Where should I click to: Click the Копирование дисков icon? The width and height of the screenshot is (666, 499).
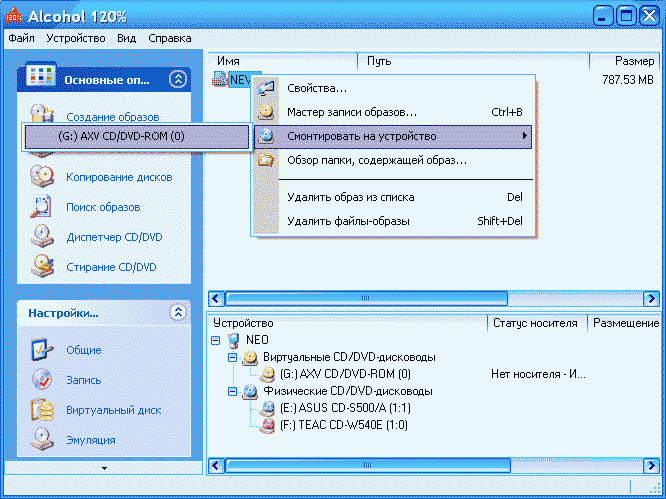click(x=42, y=176)
